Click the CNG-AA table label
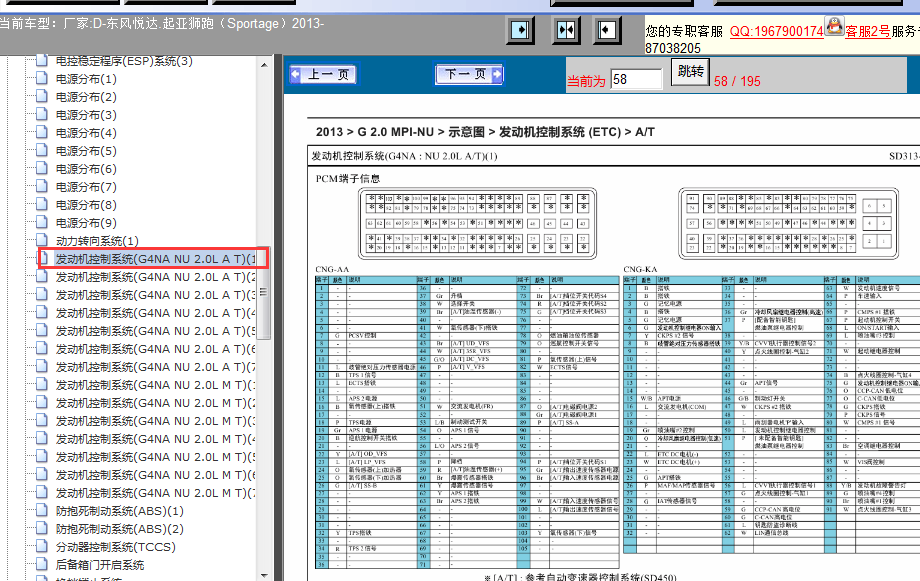Screen dimensions: 920x581 (332, 269)
